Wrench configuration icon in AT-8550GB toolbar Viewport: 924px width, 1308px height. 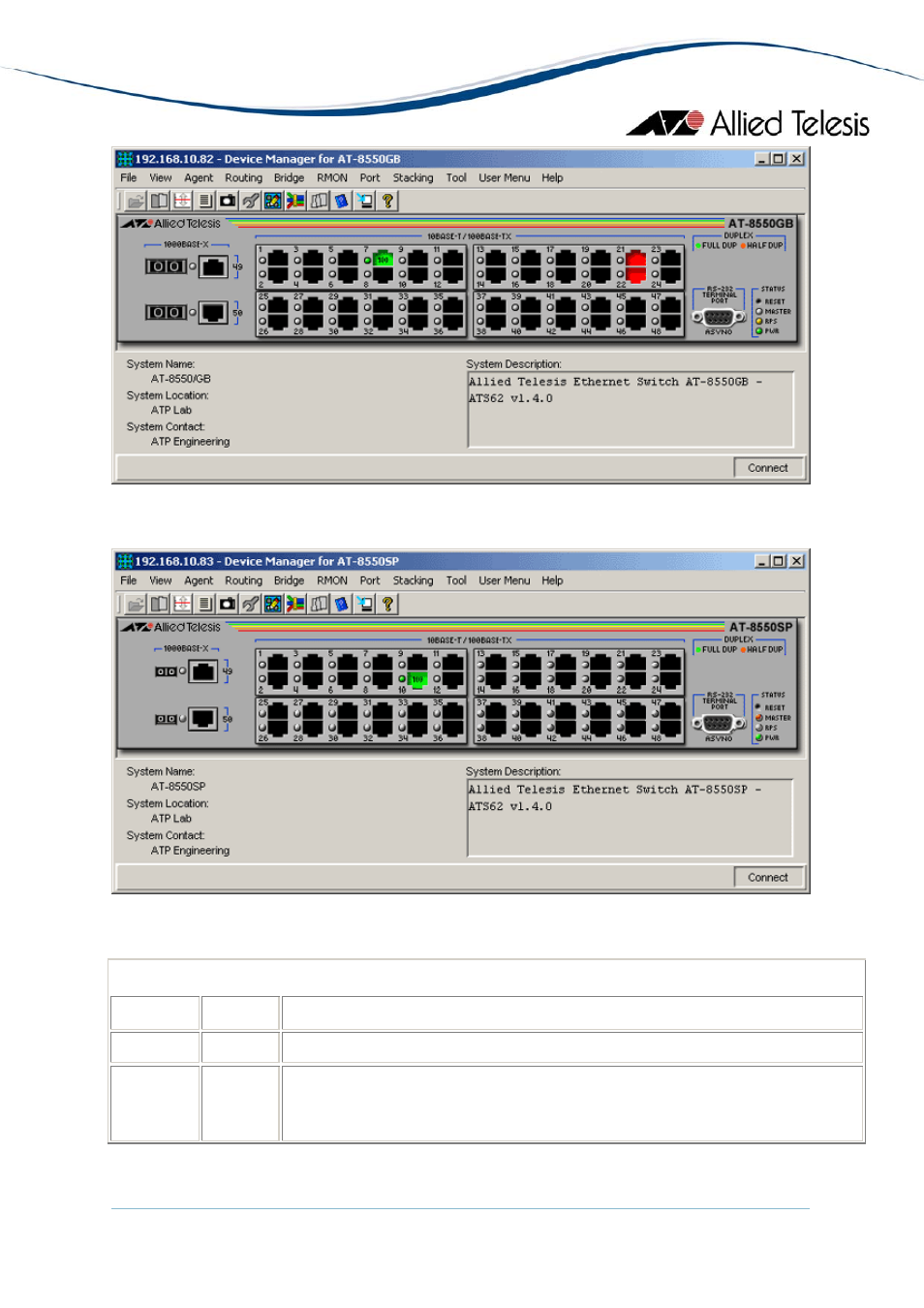[x=251, y=201]
